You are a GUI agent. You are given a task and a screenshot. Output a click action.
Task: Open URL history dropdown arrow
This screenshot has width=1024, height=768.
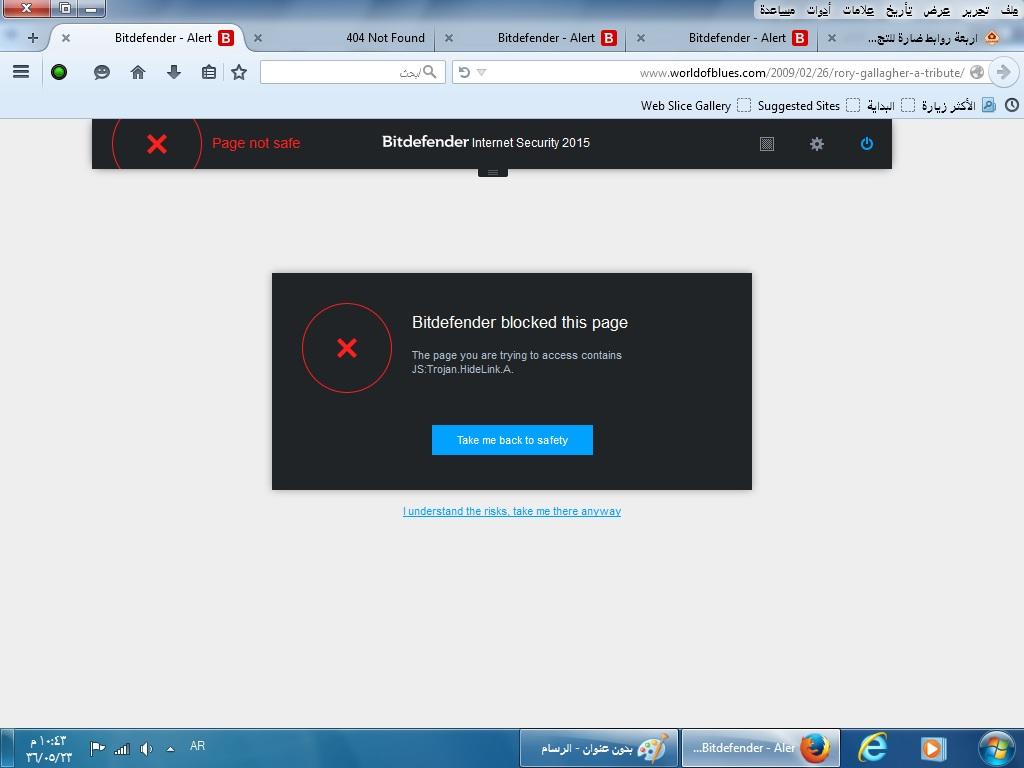[x=481, y=72]
